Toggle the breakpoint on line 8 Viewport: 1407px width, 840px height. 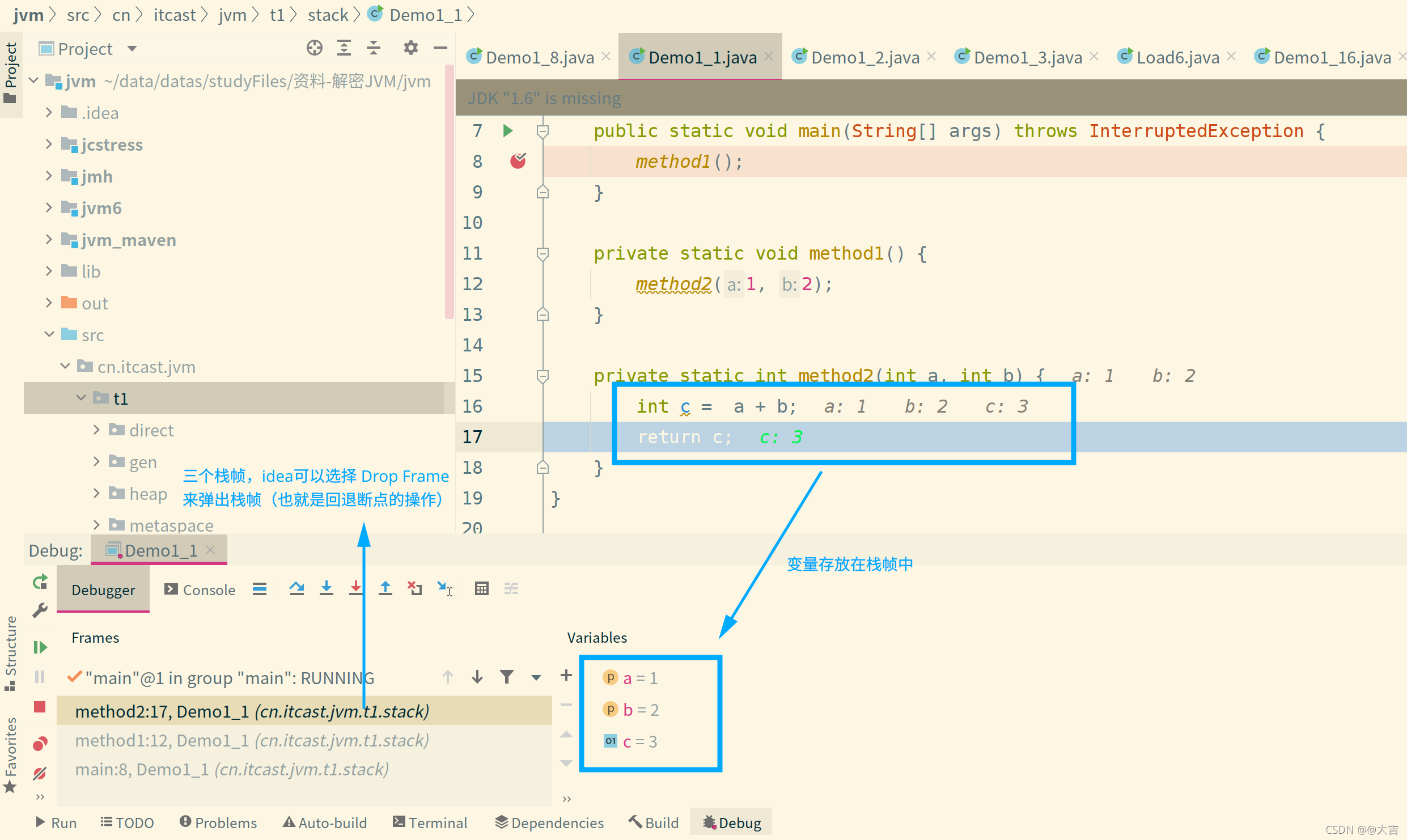(518, 161)
